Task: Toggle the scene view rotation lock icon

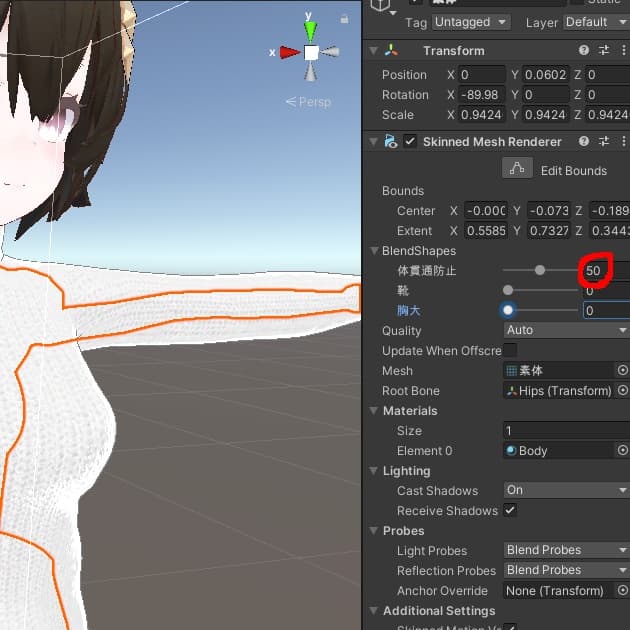Action: [x=344, y=19]
